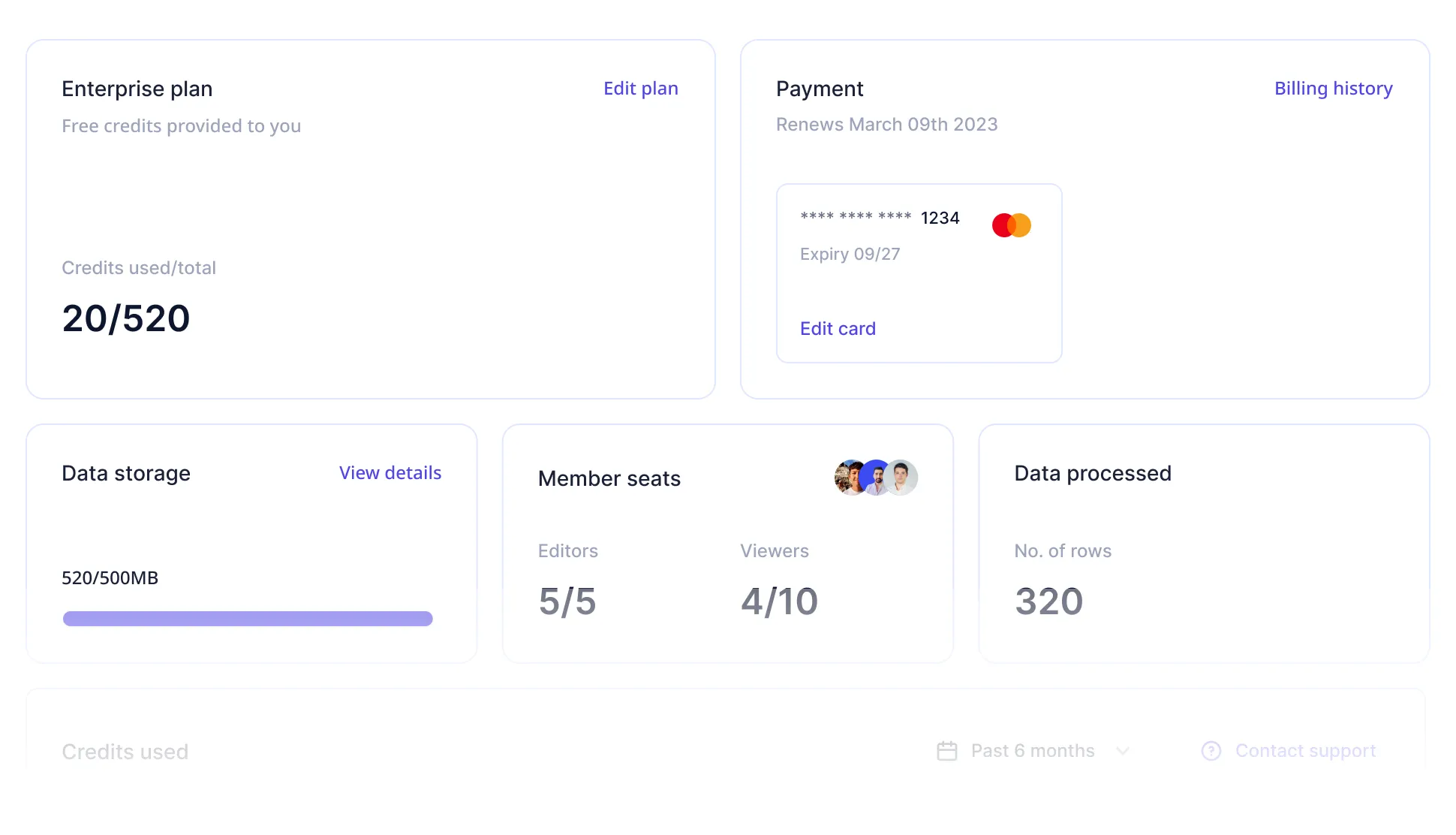Click the question mark help icon
Viewport: 1456px width, 835px height.
(x=1211, y=751)
